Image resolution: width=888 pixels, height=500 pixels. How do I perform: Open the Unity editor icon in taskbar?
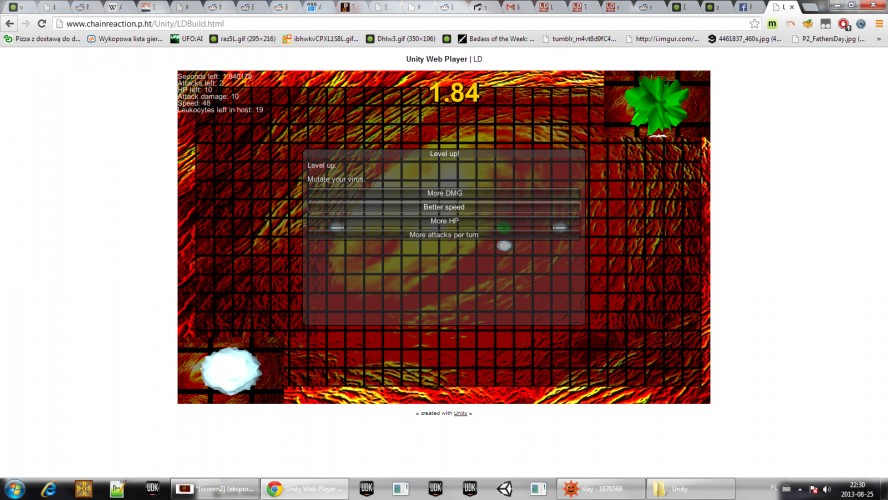[x=504, y=488]
